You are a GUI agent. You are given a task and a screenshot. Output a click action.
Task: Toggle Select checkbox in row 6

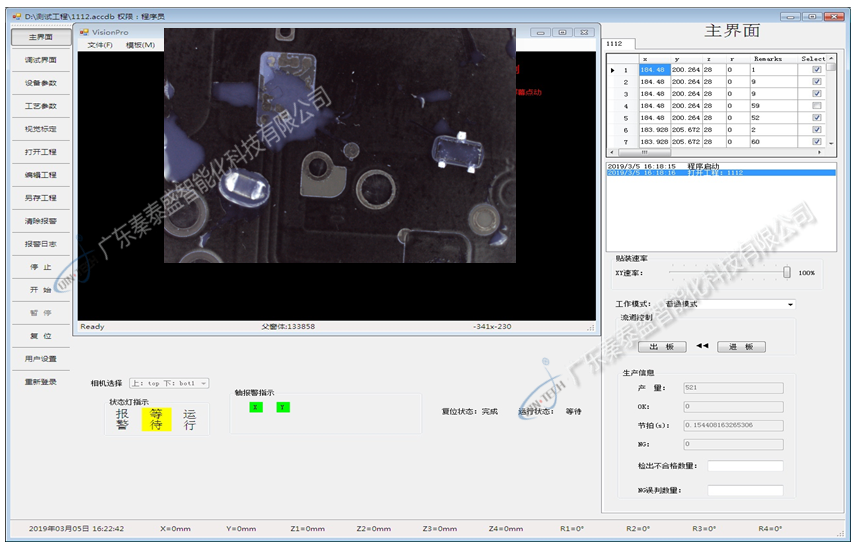pyautogui.click(x=817, y=130)
